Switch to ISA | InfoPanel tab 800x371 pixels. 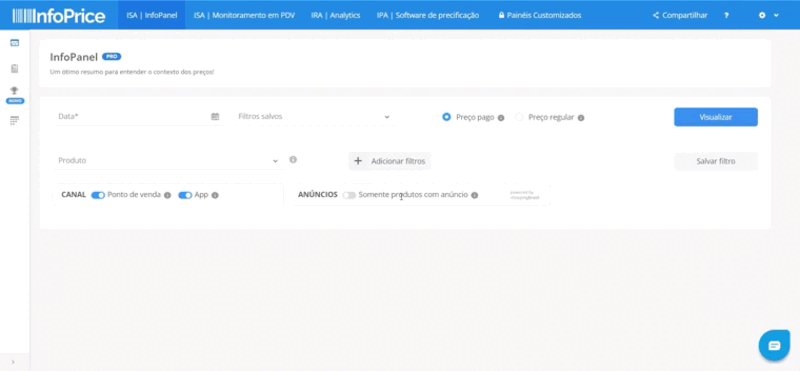152,15
